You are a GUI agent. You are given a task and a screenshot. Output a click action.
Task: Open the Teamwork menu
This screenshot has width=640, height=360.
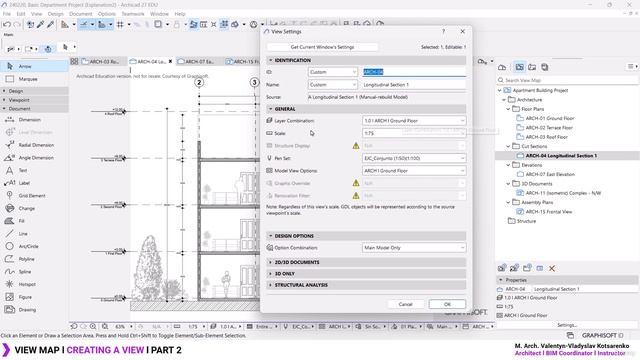(x=133, y=14)
